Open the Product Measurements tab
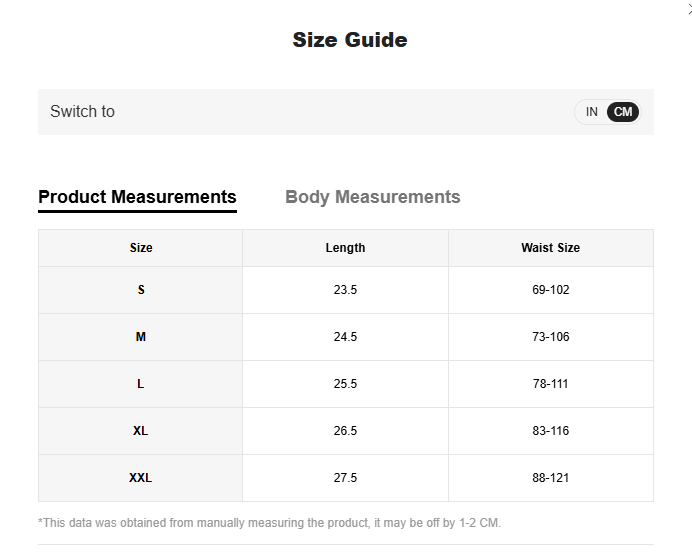Viewport: 692px width, 552px height. click(x=137, y=197)
